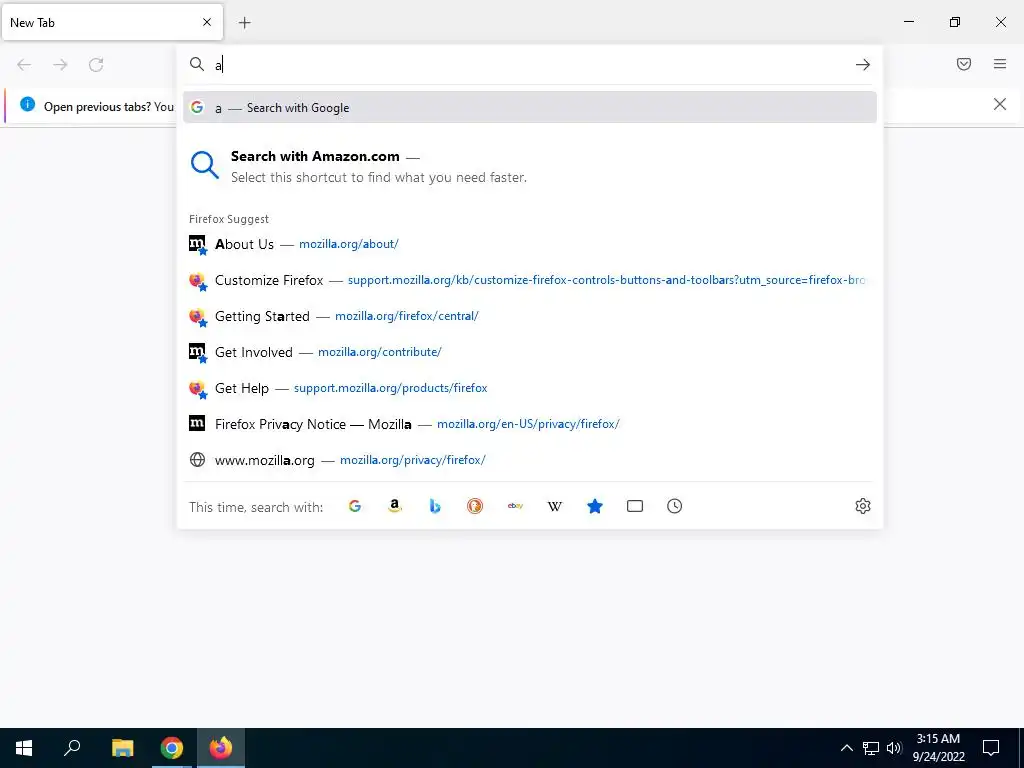Open the taskbar clock and date

point(938,748)
